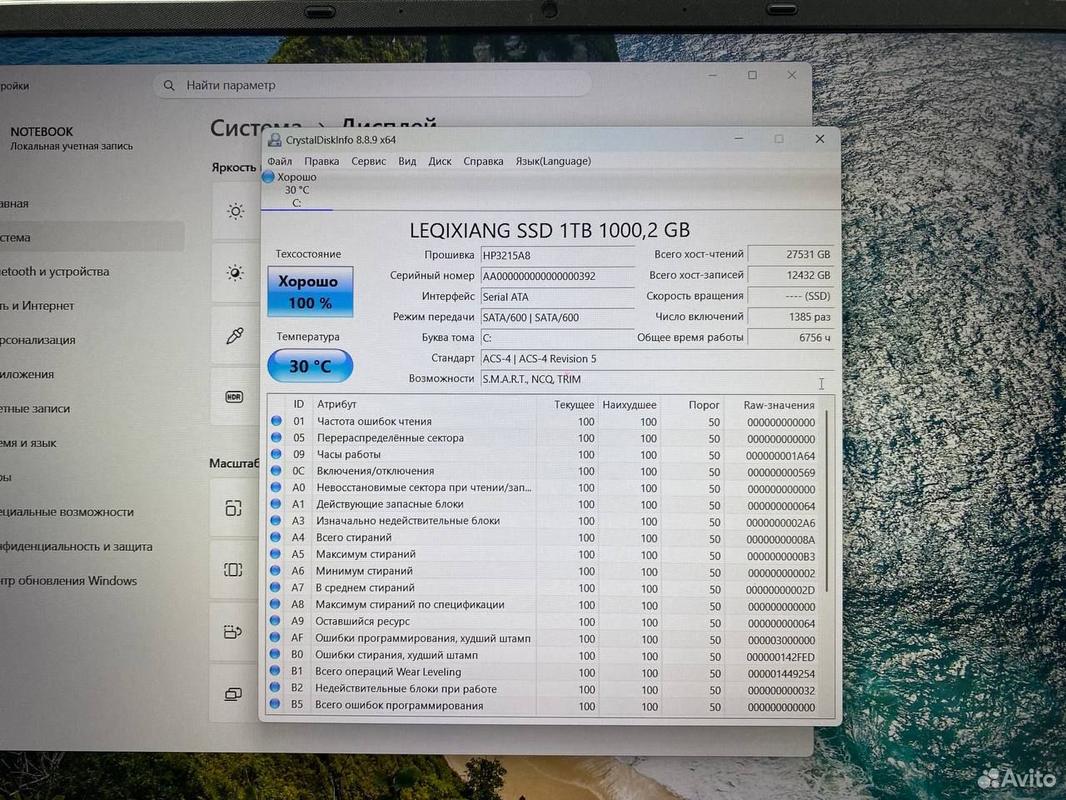Click the status dot for attribute AF

275,638
